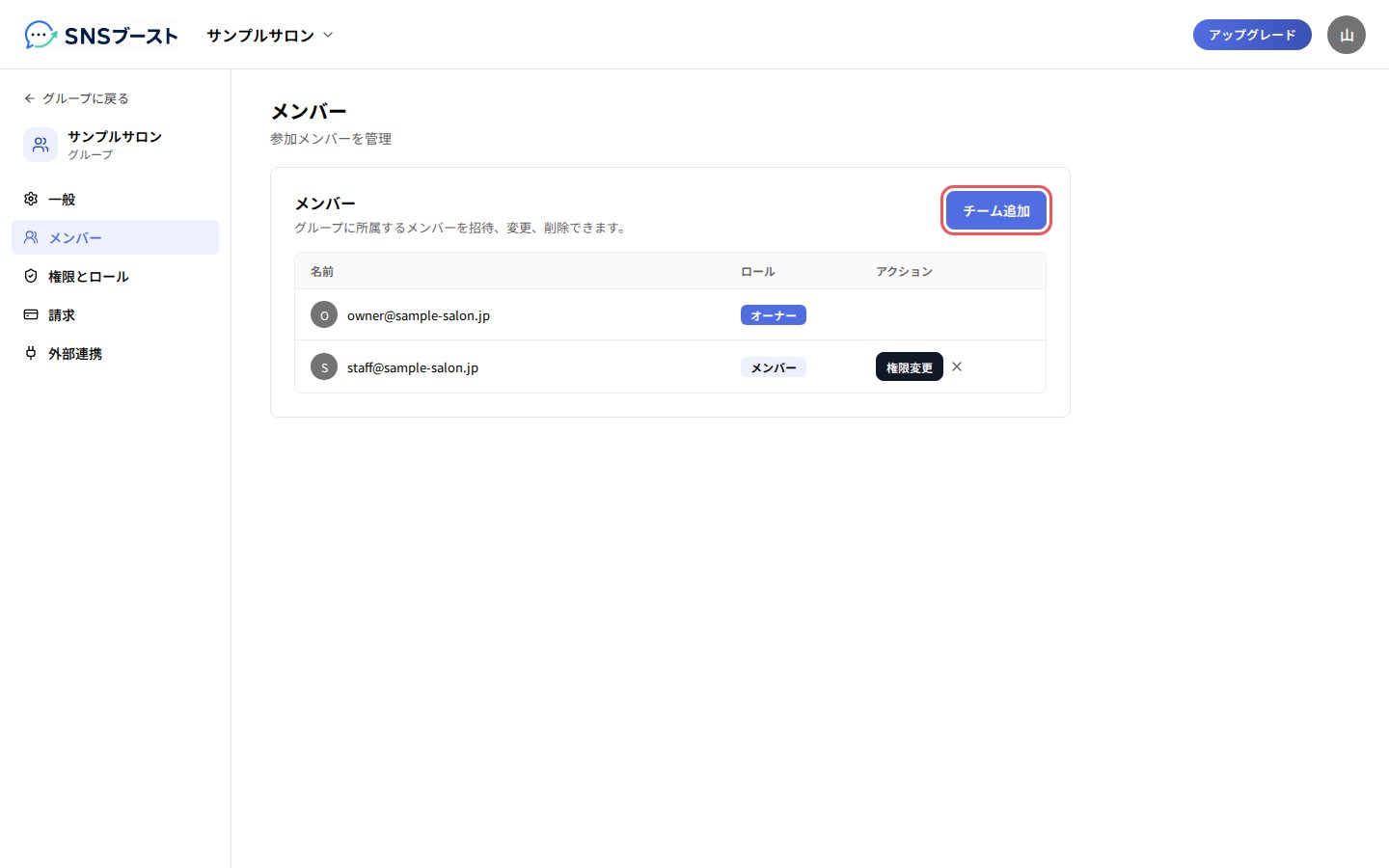Open 請求 billing page

click(115, 314)
